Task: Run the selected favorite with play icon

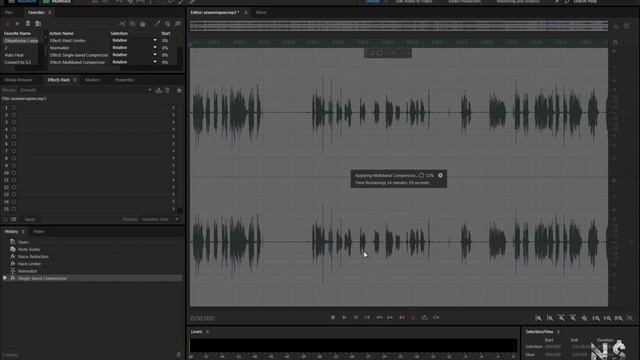Action: click(x=17, y=24)
